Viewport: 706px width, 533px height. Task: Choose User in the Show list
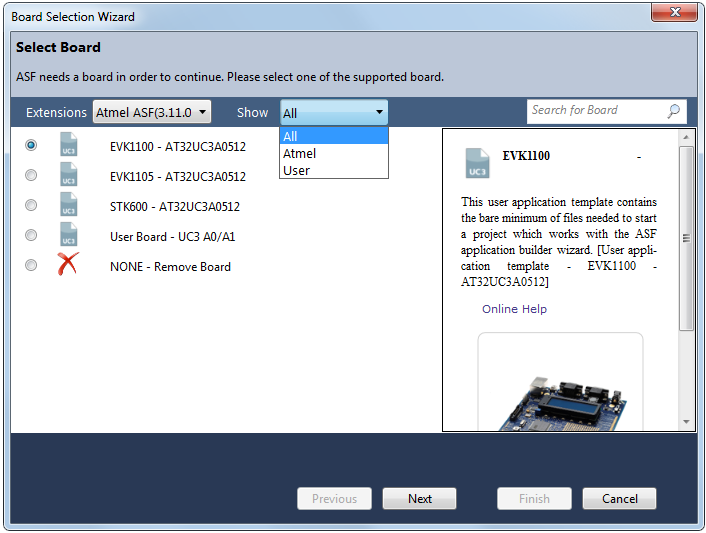coord(334,171)
